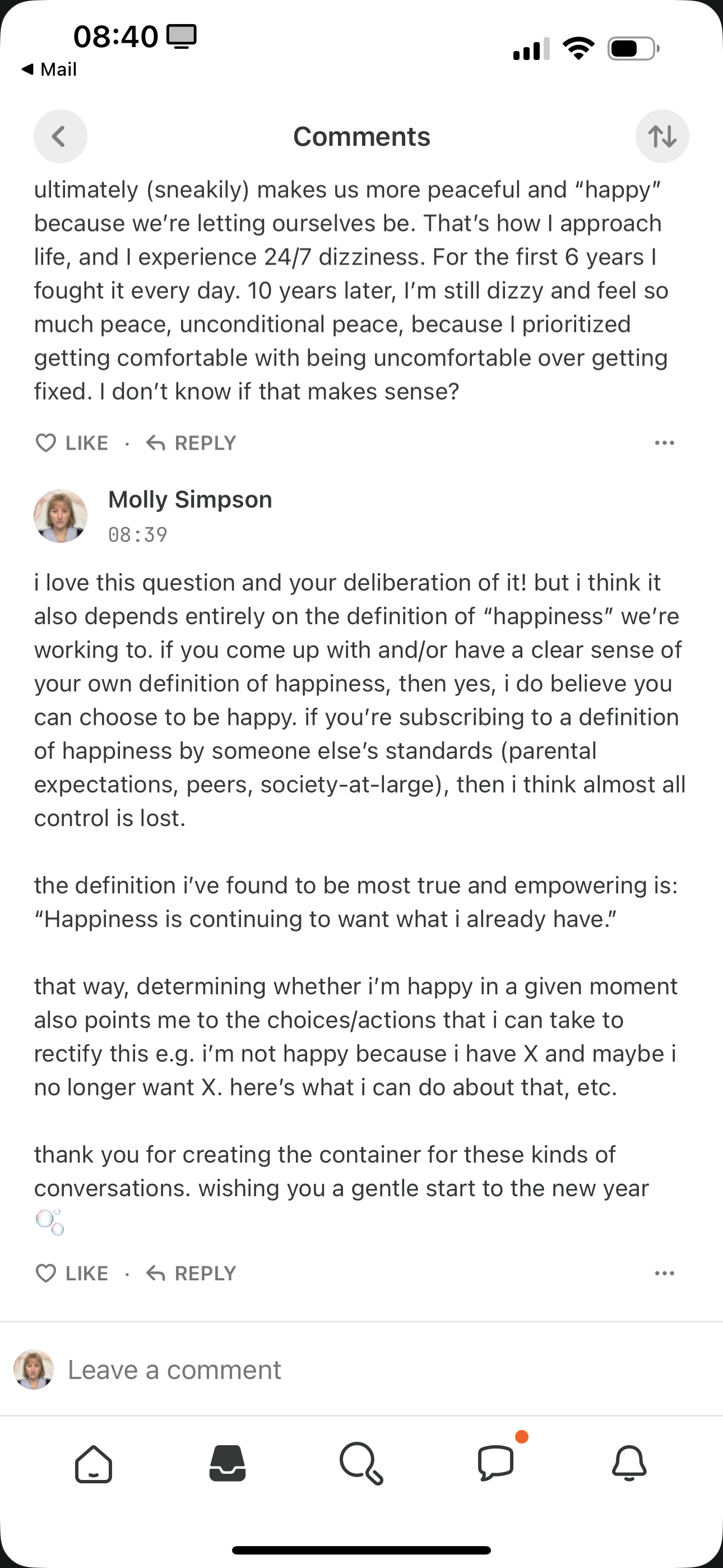The image size is (723, 1568).
Task: Open more options for Molly Simpson's comment
Action: pyautogui.click(x=664, y=1273)
